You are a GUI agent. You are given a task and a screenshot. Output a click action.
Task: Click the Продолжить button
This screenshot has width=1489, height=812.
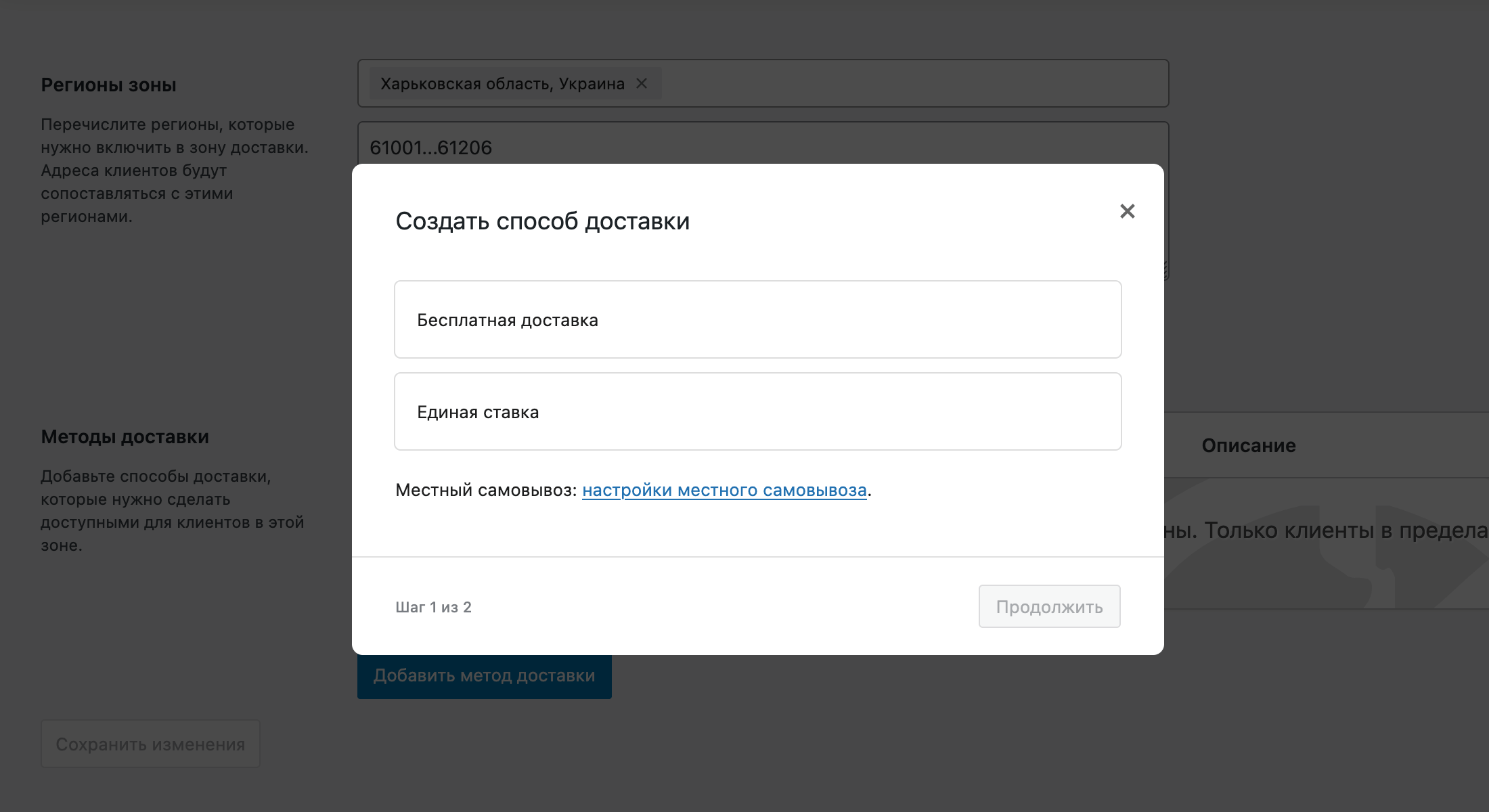click(1049, 606)
